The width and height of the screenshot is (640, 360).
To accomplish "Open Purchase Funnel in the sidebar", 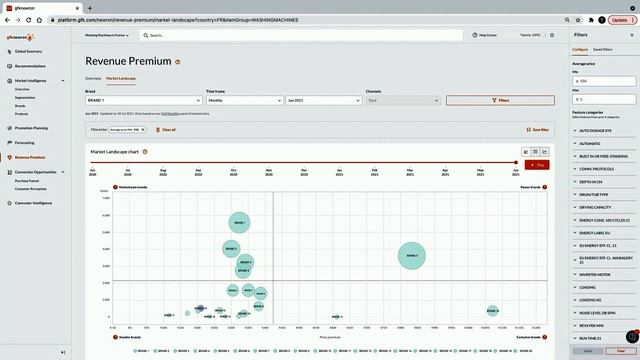I will point(27,181).
